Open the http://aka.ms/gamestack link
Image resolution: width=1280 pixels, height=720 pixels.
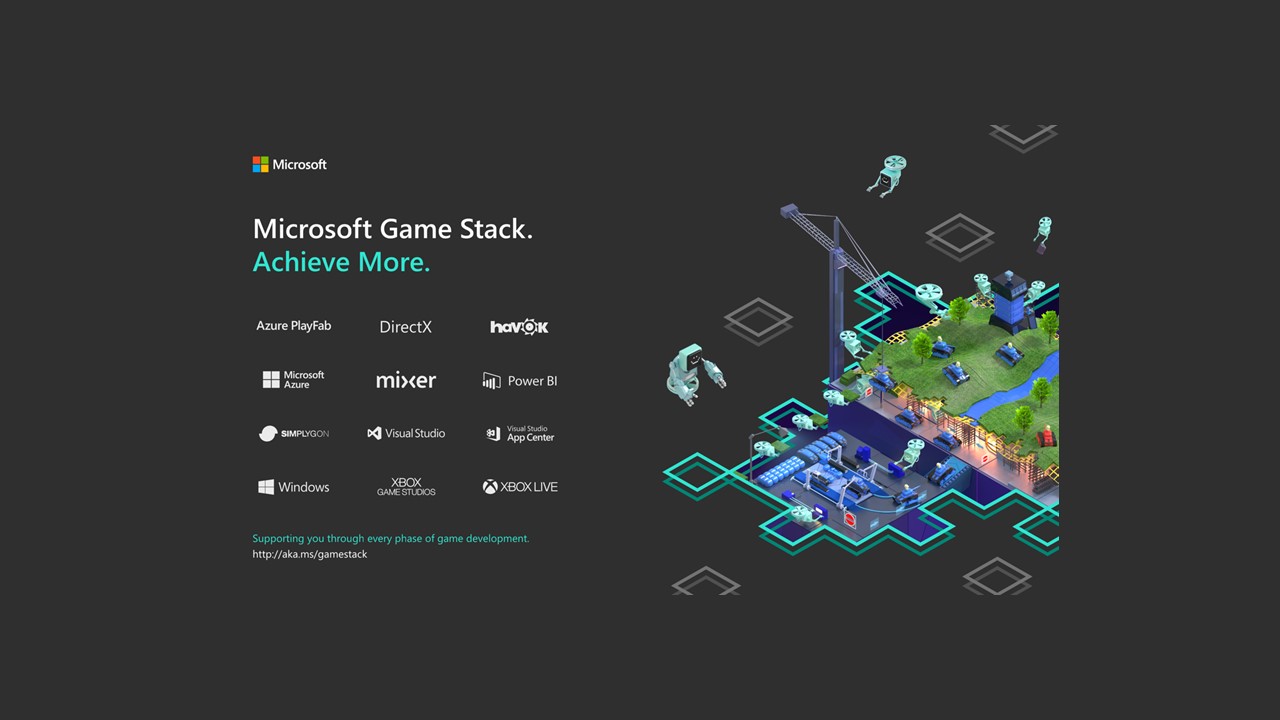309,554
